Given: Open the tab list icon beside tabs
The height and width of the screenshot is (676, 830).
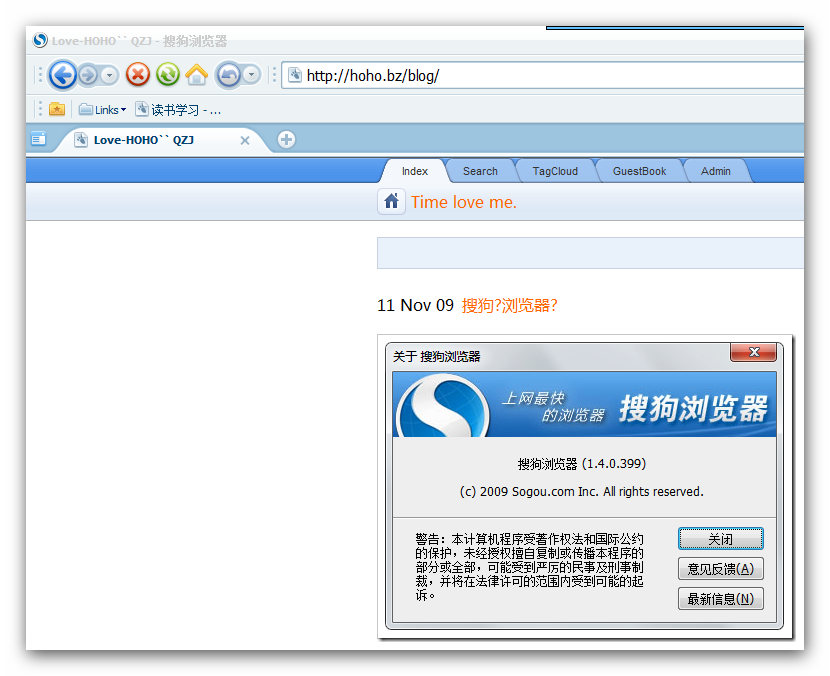Looking at the screenshot, I should point(39,139).
